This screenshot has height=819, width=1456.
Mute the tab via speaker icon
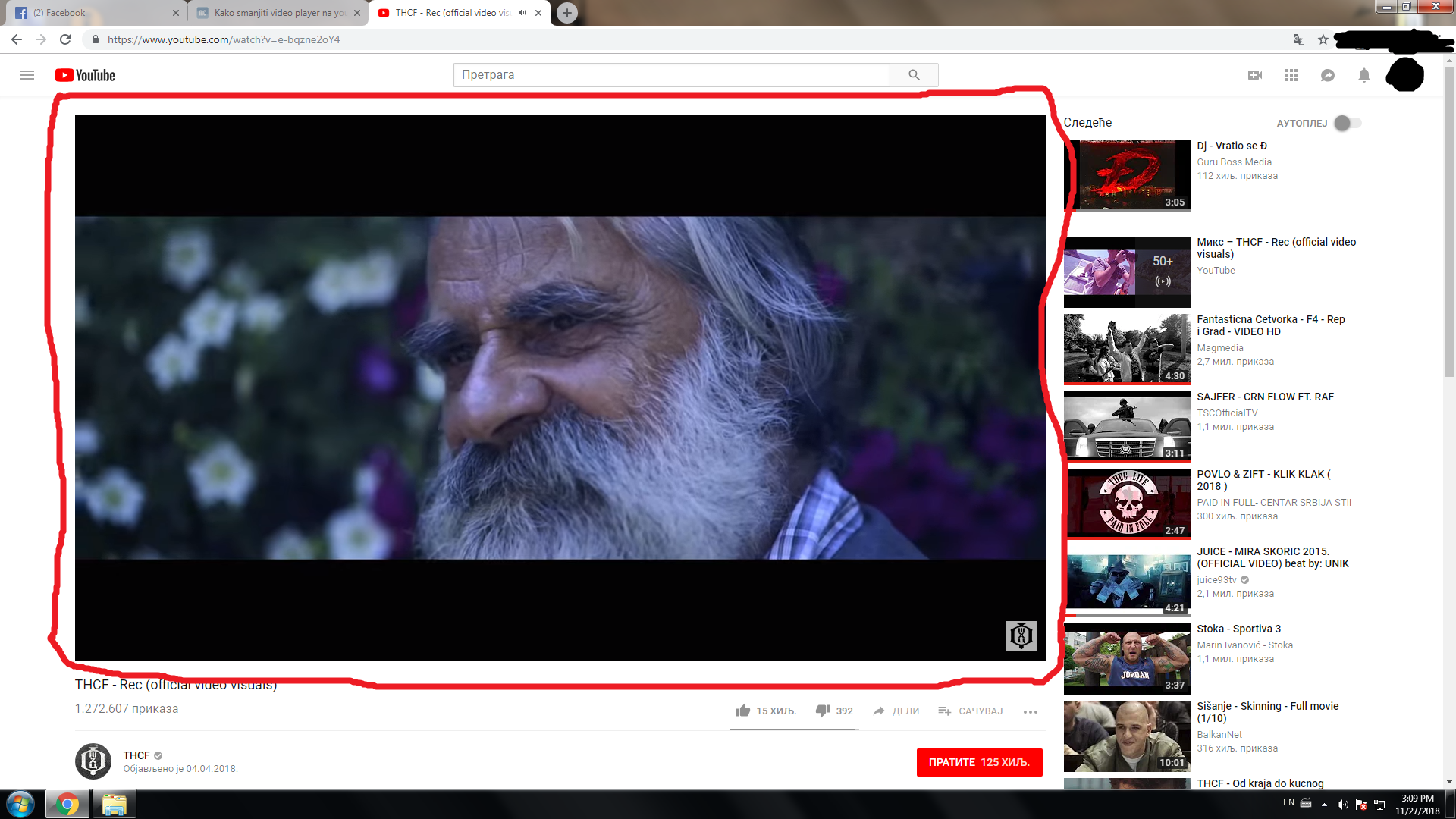522,13
